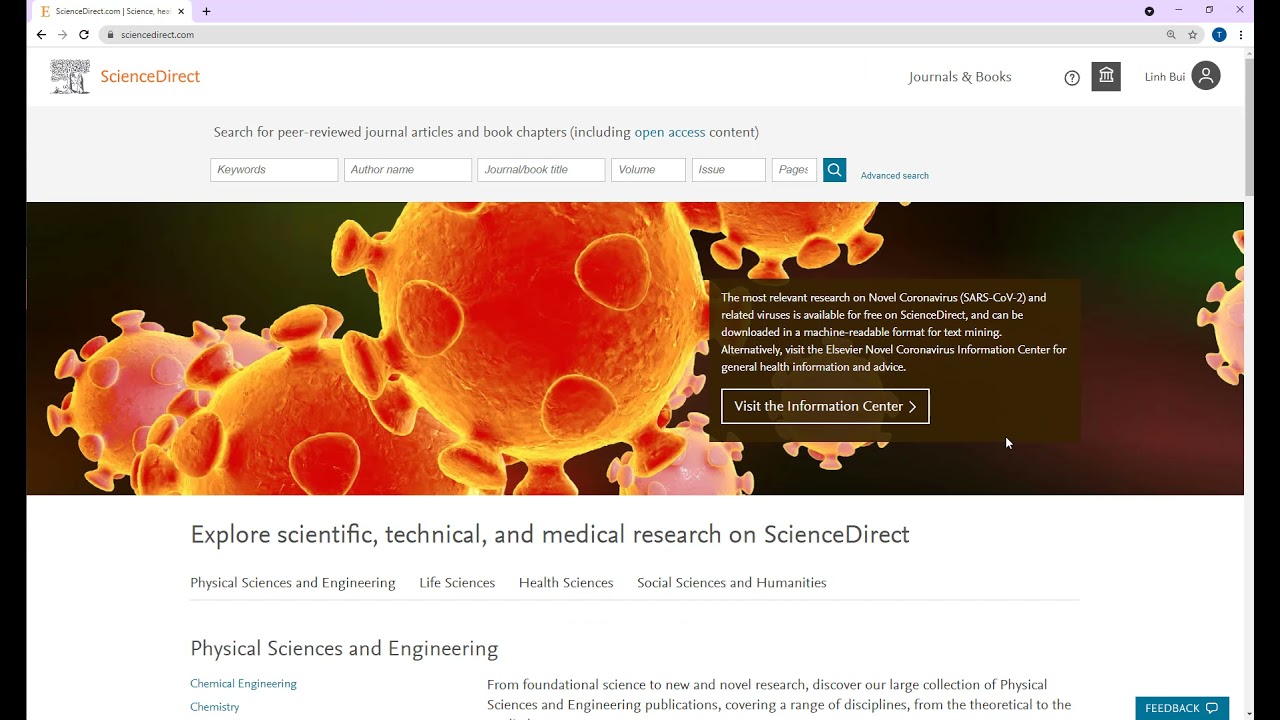Screen dimensions: 1280x720
Task: Close the ScienceDirect browser tab
Action: tap(181, 11)
